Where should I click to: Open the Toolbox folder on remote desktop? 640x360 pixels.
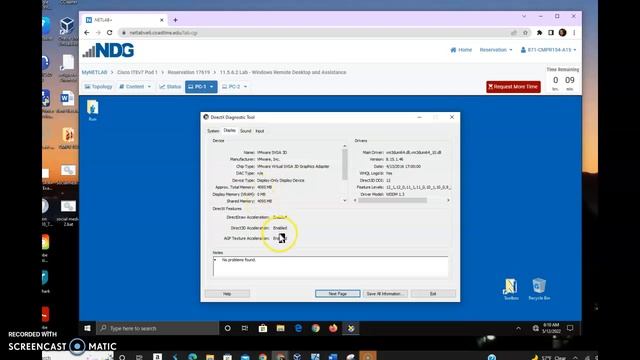coord(511,289)
